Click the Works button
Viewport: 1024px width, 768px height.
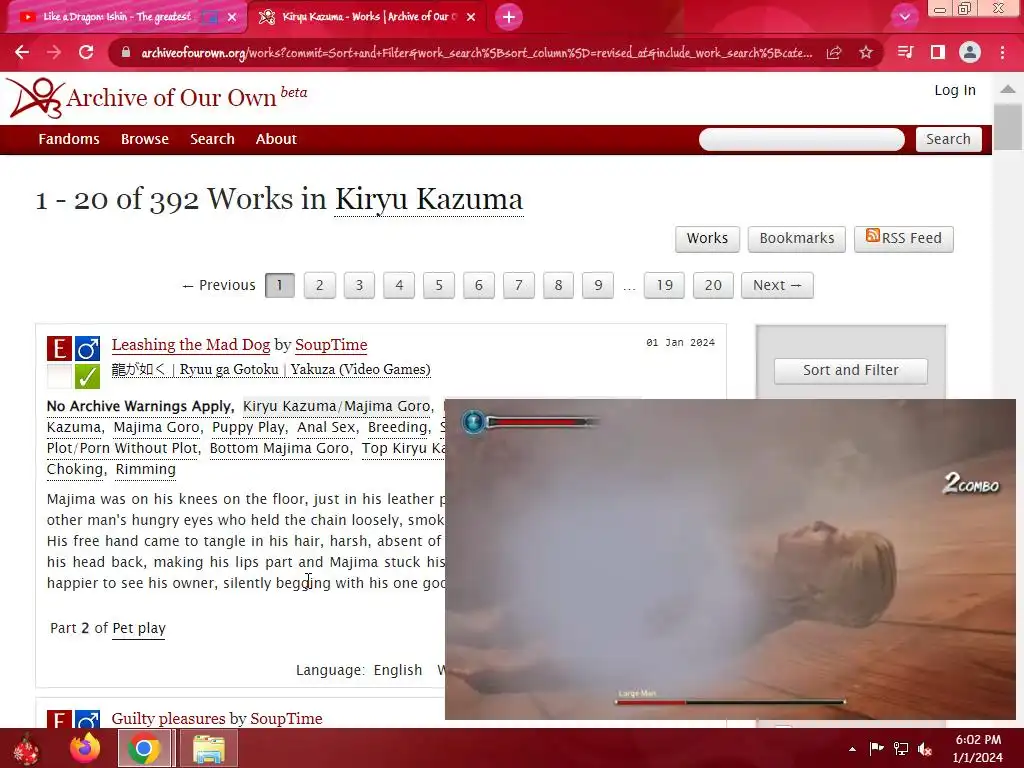(x=707, y=238)
